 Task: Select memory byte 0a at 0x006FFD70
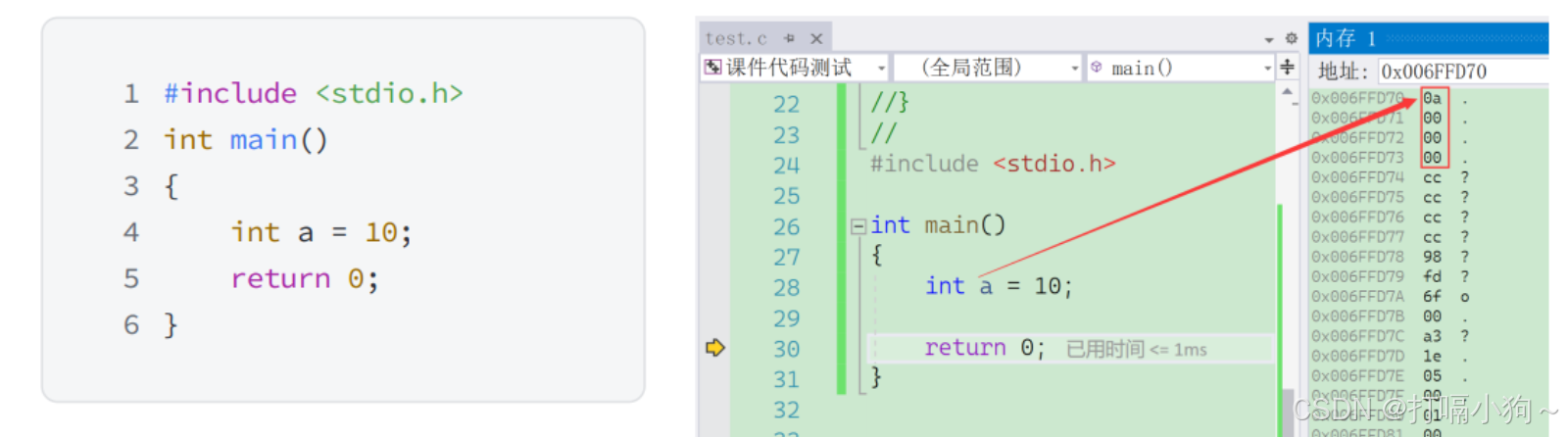coord(1432,98)
